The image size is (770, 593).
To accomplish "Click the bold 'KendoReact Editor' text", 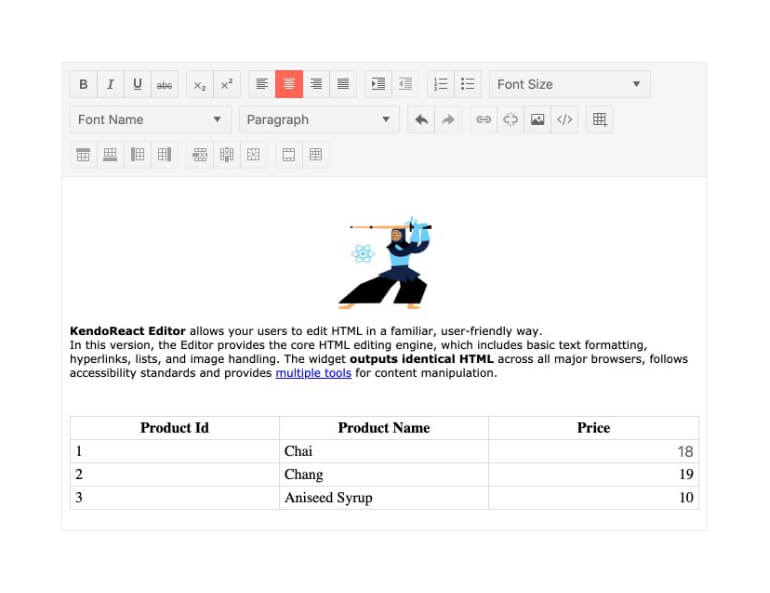I will [128, 331].
